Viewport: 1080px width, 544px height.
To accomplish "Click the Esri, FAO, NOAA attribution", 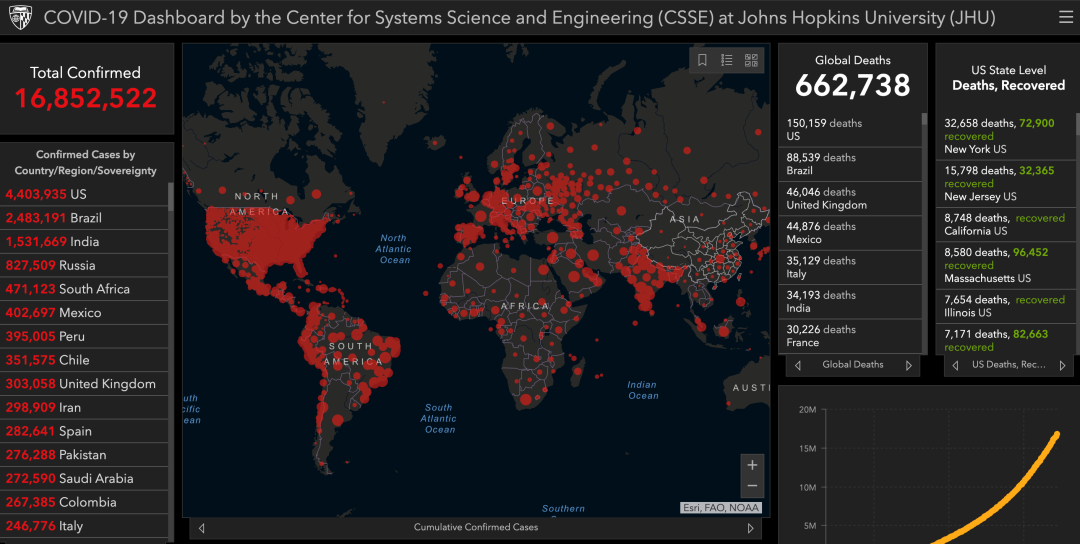I will pyautogui.click(x=720, y=507).
